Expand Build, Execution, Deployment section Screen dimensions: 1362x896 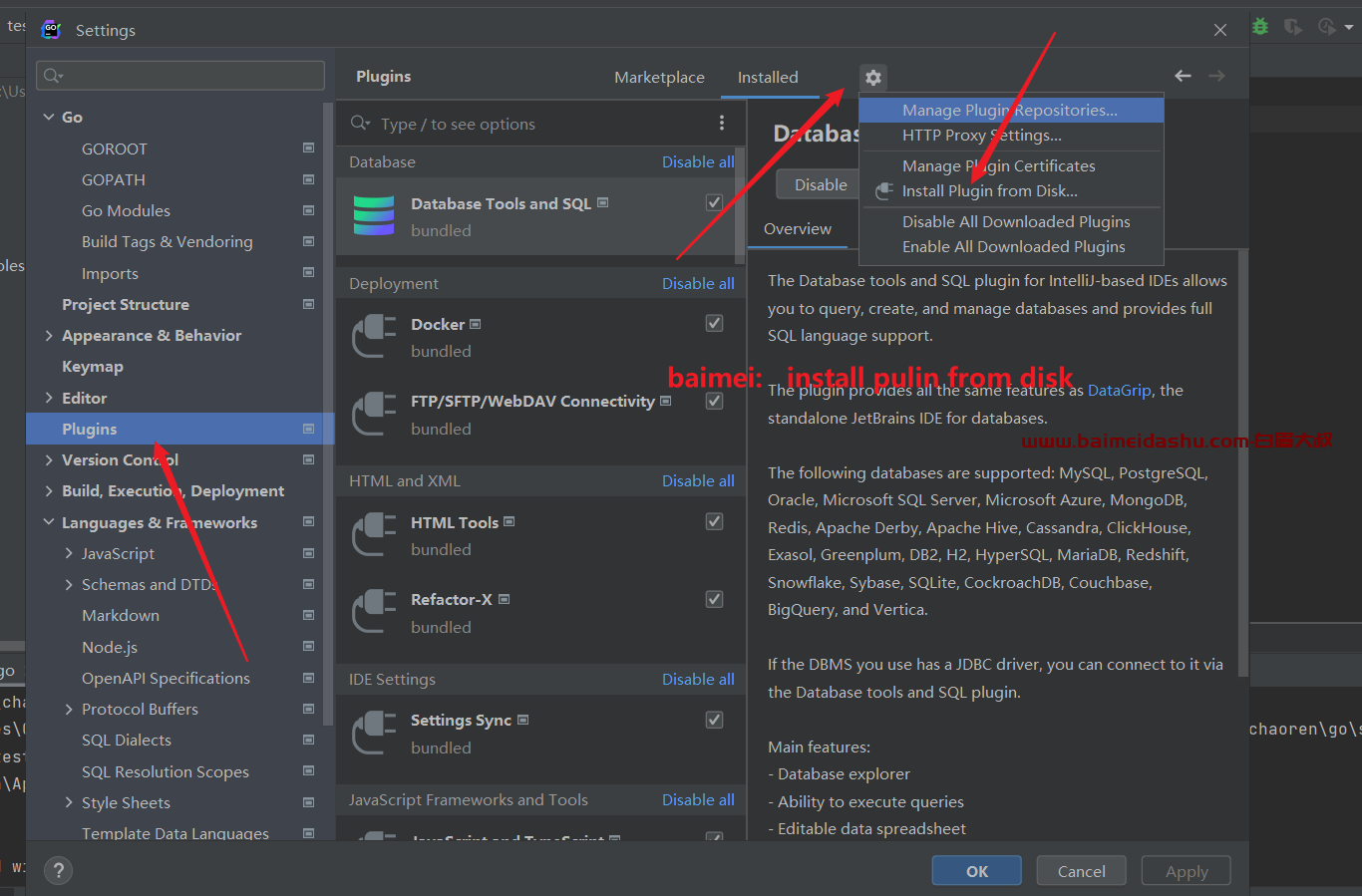[49, 490]
